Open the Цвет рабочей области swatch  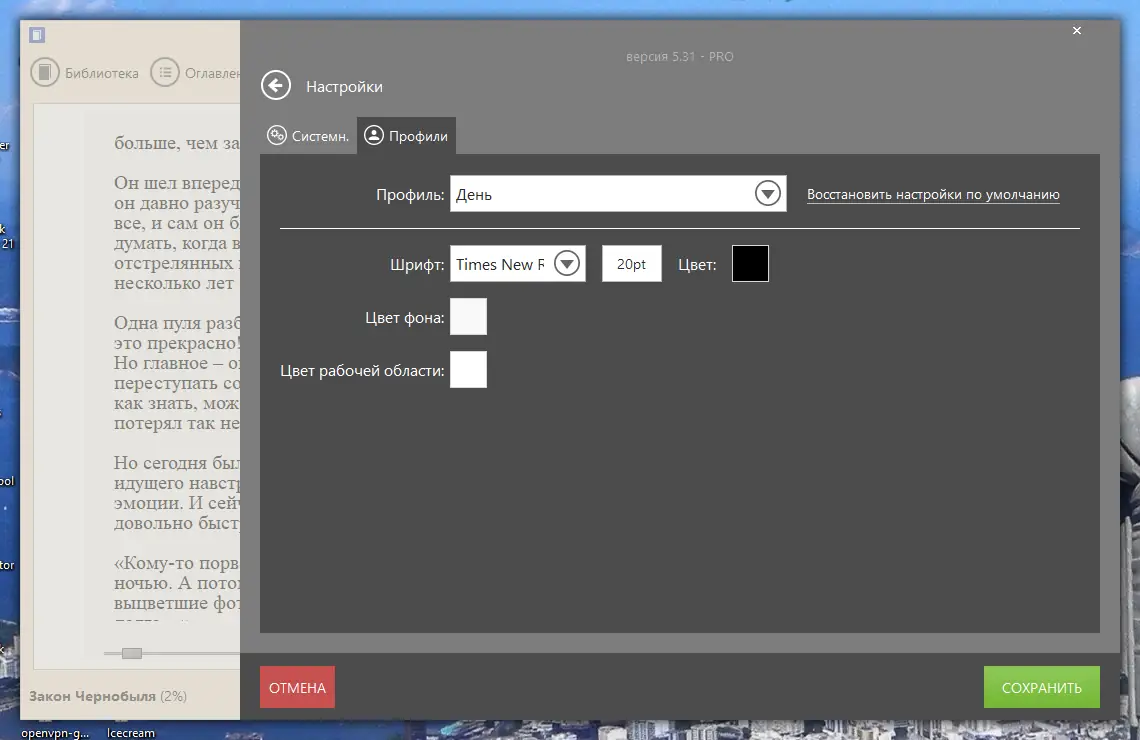468,369
